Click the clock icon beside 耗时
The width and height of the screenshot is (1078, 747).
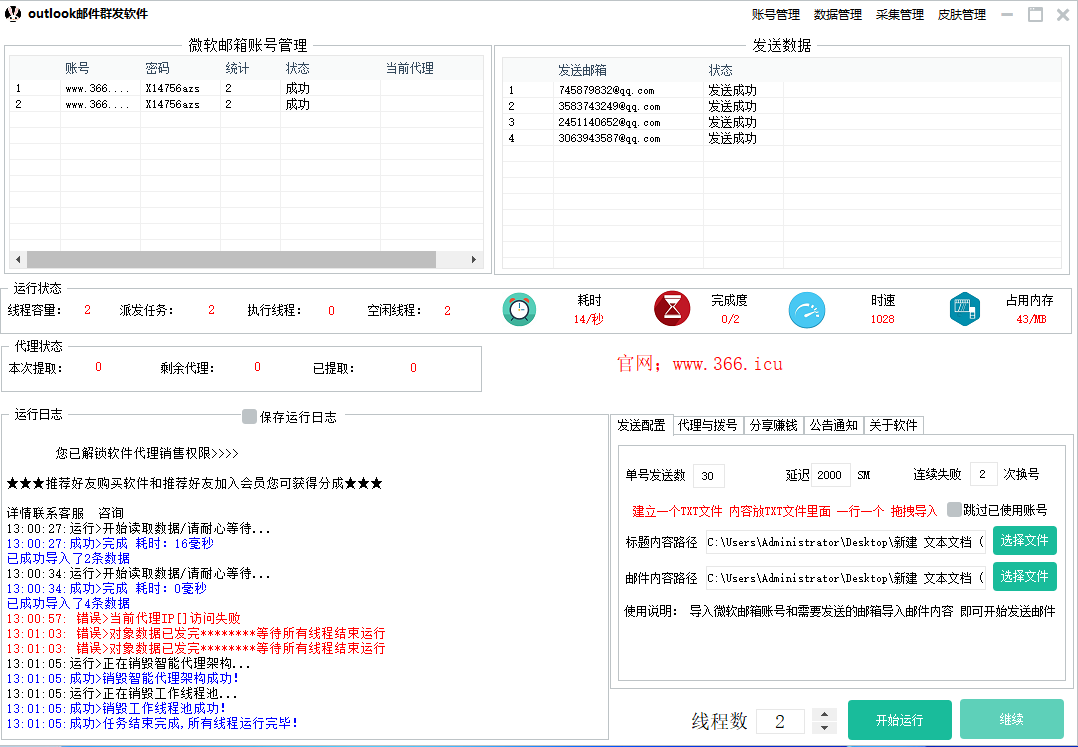point(519,310)
